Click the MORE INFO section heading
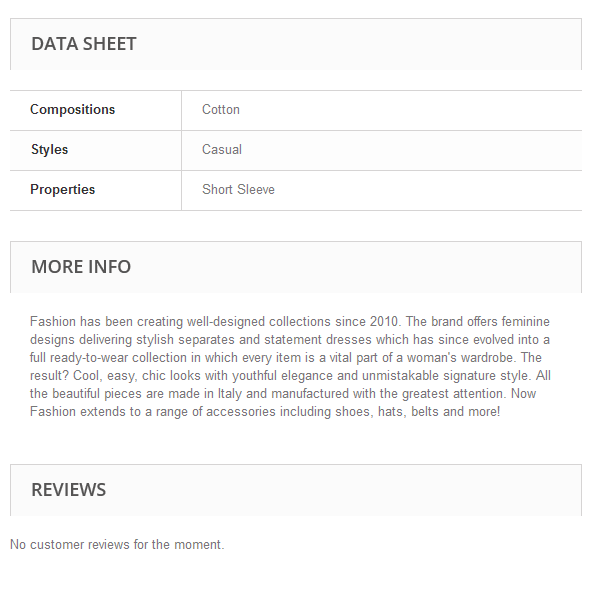This screenshot has height=597, width=593. (x=81, y=267)
